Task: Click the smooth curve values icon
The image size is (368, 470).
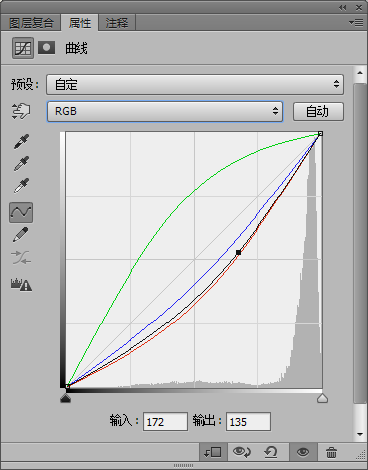Action: [x=21, y=258]
